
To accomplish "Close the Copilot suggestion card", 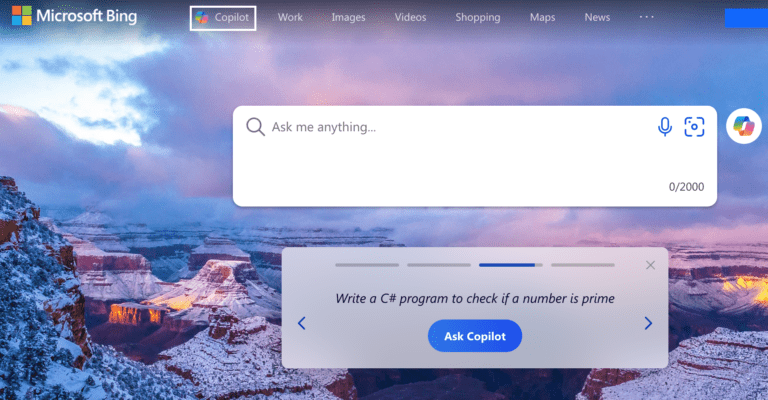I will point(650,265).
